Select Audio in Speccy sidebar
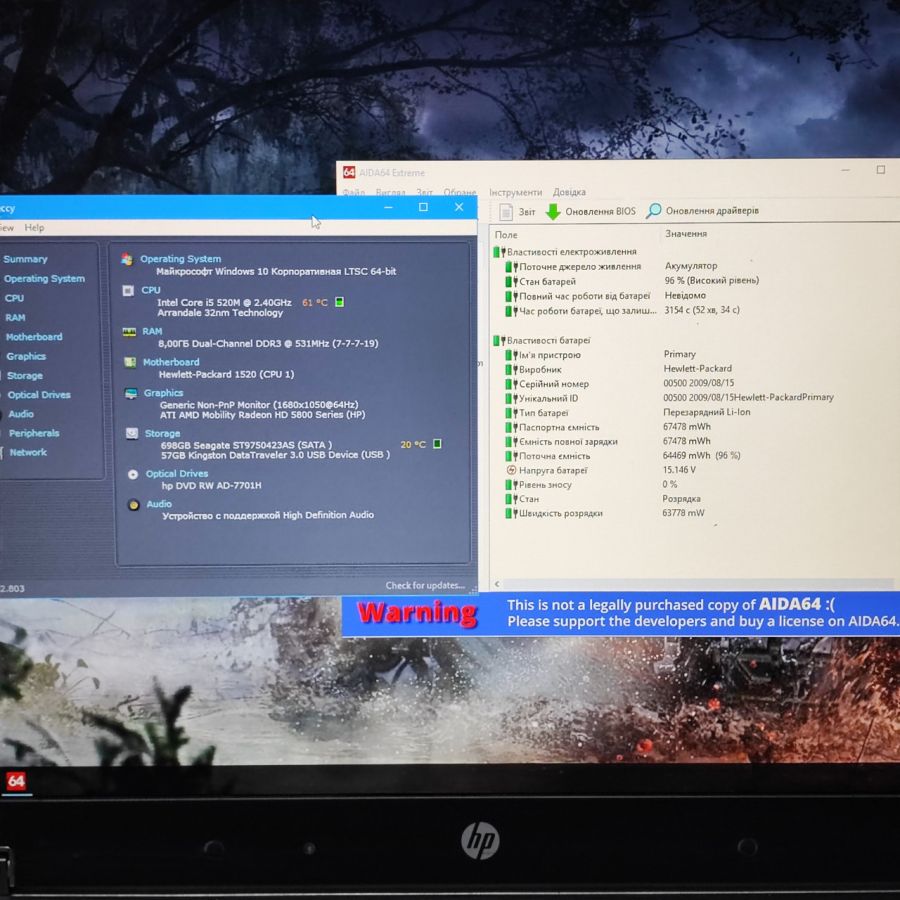 [21, 414]
